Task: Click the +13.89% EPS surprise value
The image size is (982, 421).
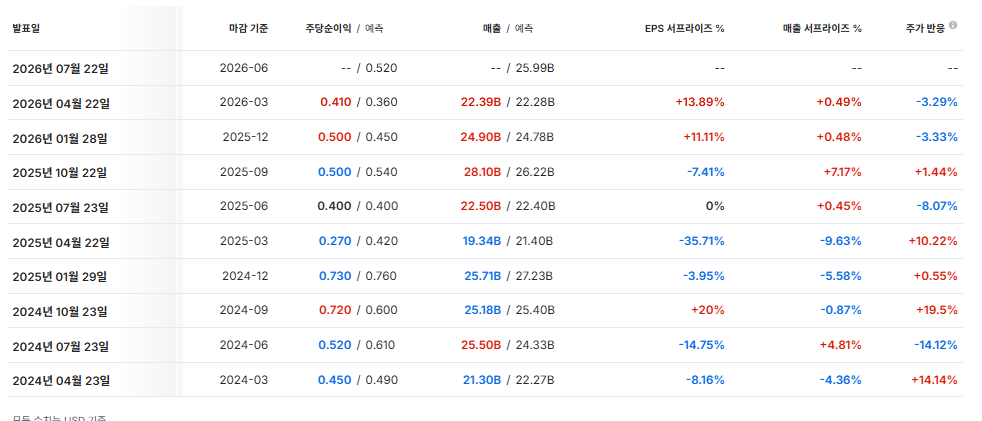Action: point(700,102)
